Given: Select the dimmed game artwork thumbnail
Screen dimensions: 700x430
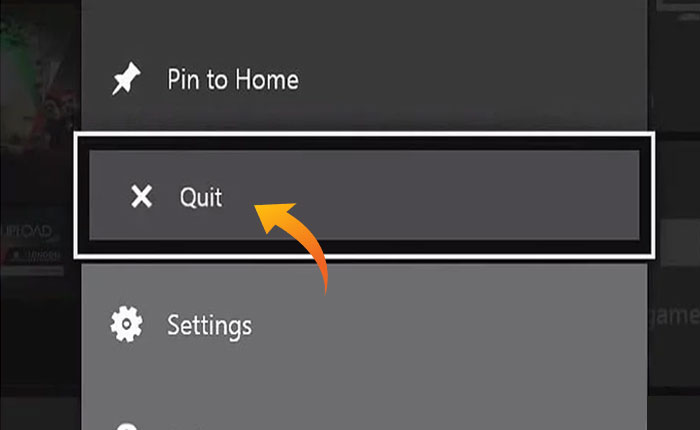Looking at the screenshot, I should tap(38, 98).
